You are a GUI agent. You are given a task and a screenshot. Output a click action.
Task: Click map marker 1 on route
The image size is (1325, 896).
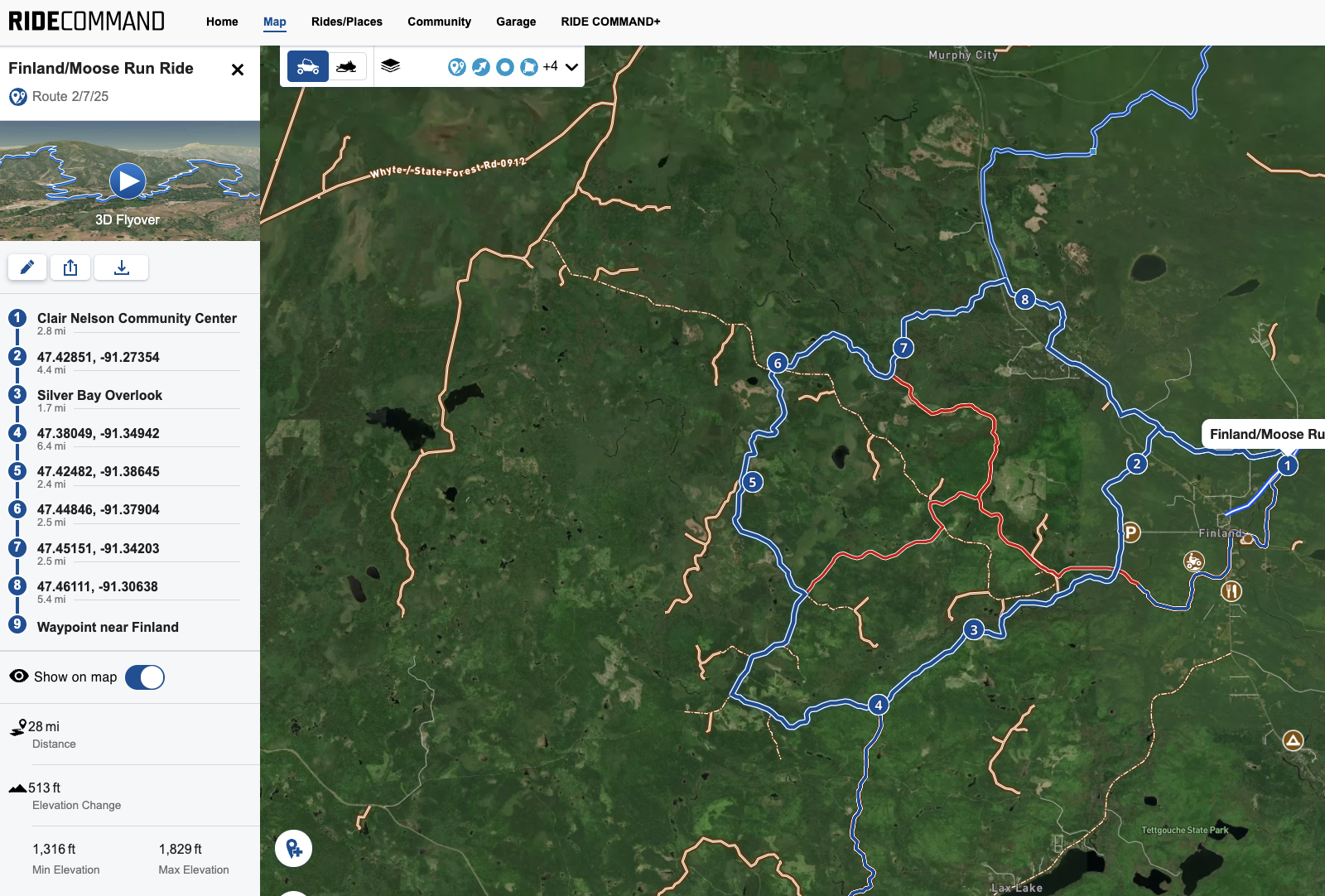(1288, 465)
